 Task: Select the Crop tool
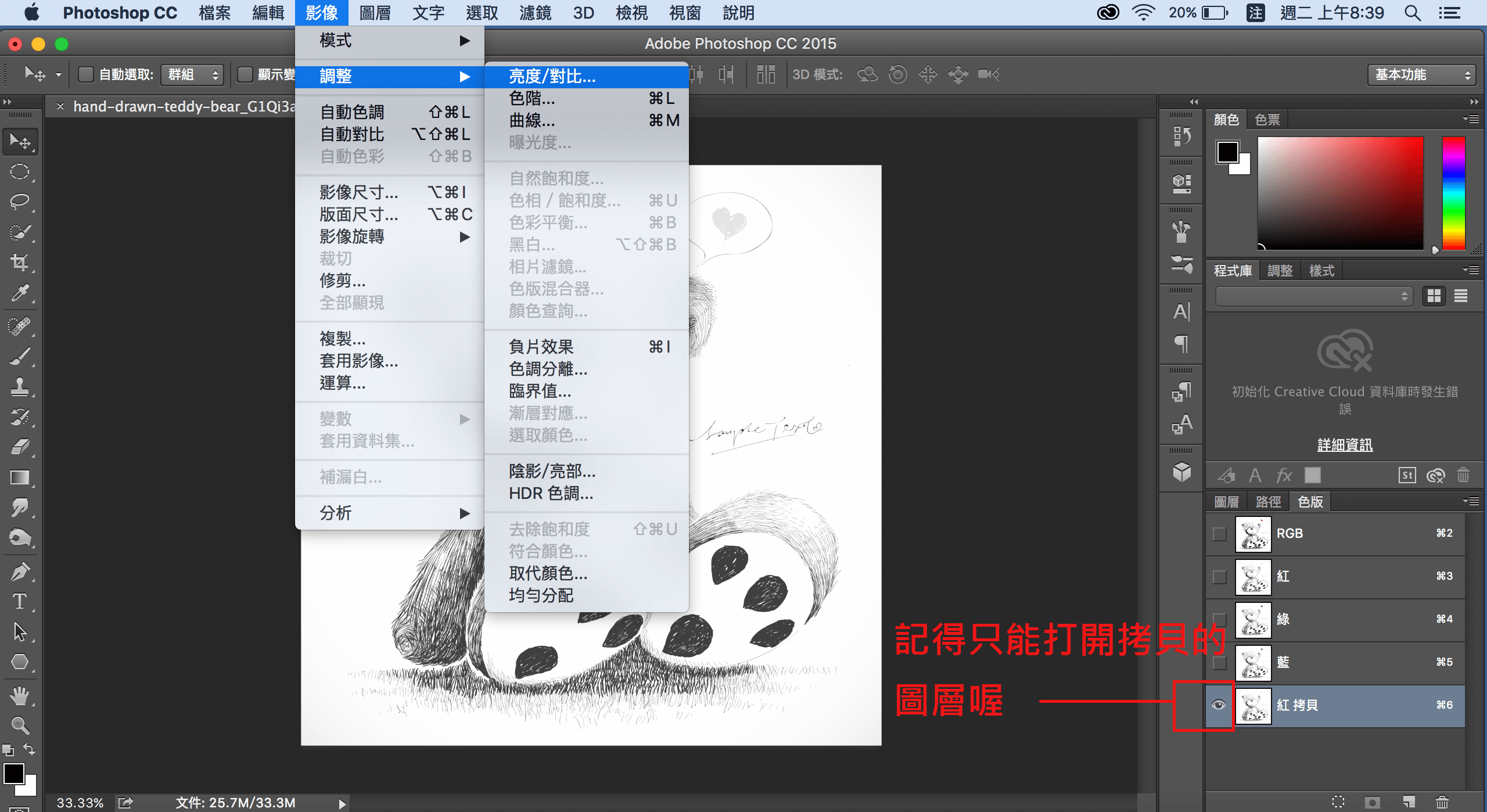click(x=20, y=263)
